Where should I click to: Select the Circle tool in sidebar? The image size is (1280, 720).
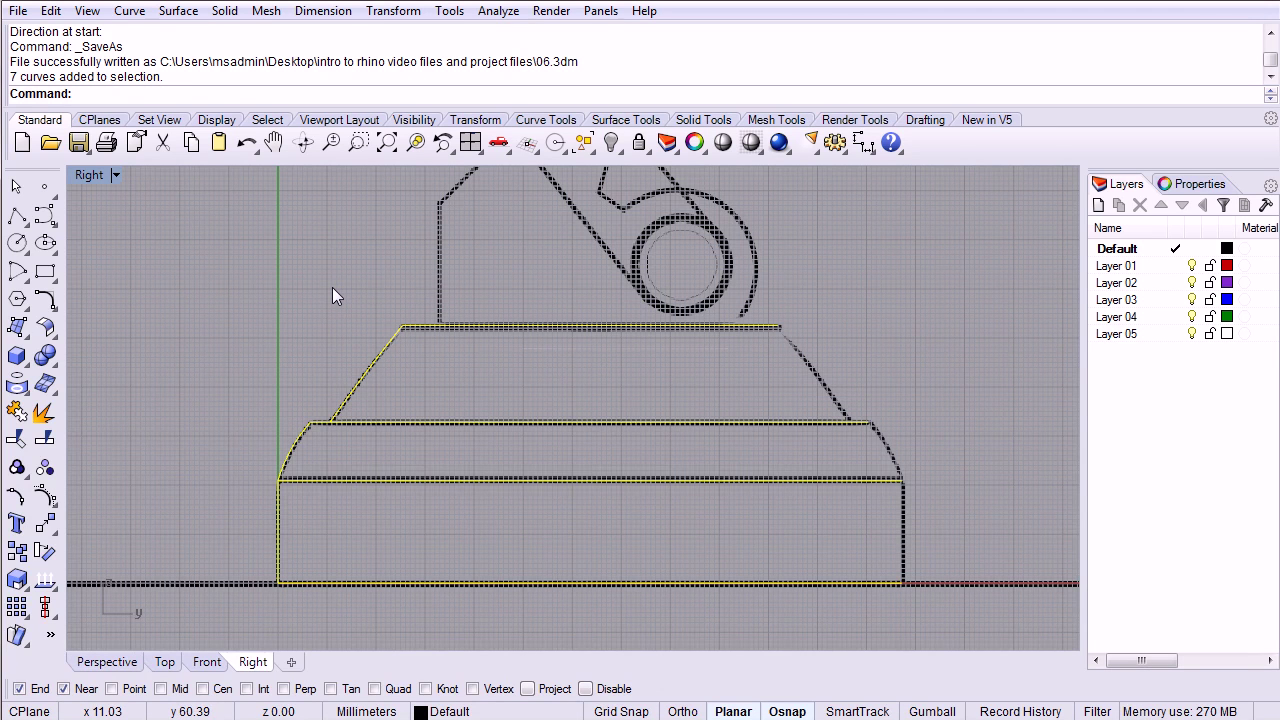17,243
